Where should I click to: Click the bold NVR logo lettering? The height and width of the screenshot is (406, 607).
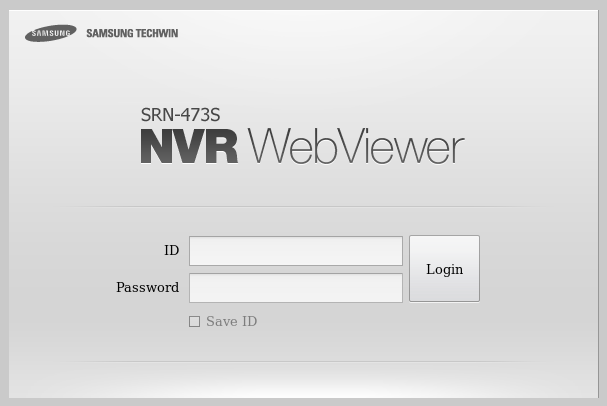coord(189,146)
